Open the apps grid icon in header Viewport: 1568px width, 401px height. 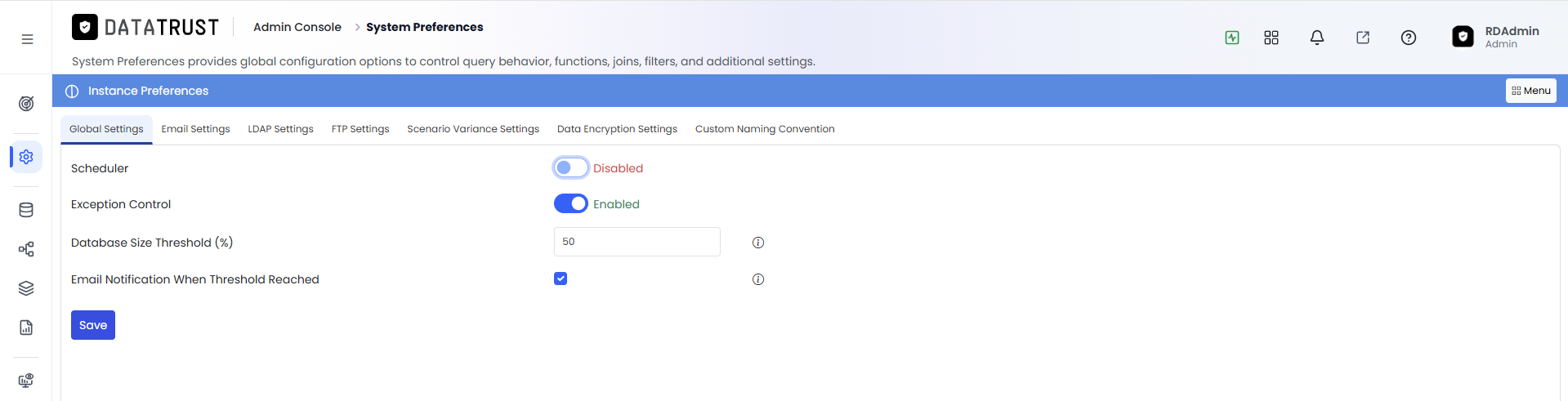[1271, 38]
